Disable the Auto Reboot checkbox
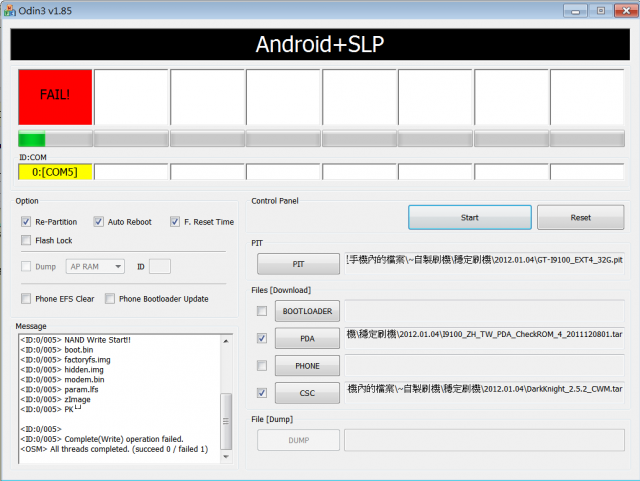 point(98,222)
